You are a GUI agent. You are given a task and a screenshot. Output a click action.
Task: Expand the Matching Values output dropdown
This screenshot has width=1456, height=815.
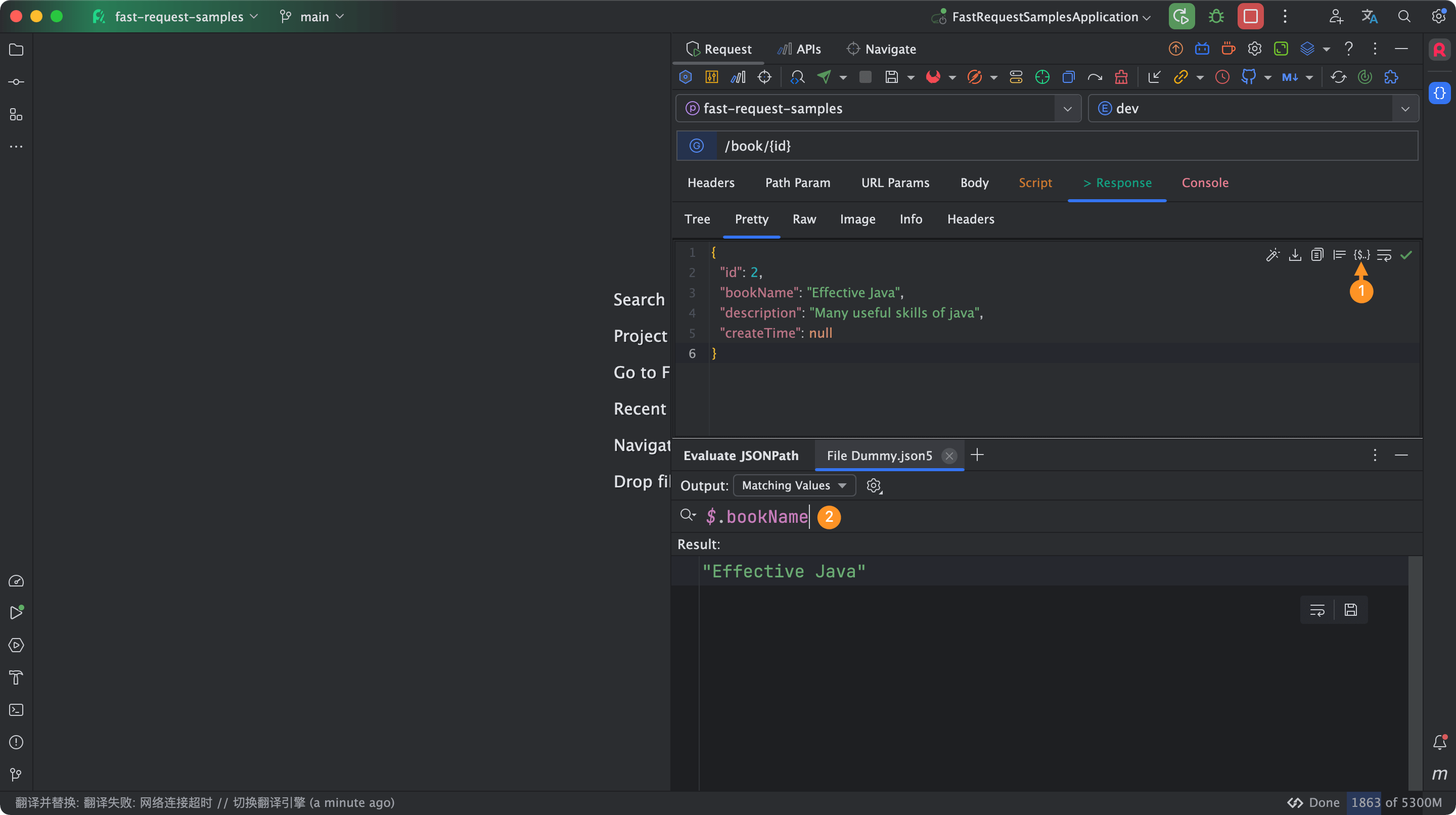pos(794,485)
